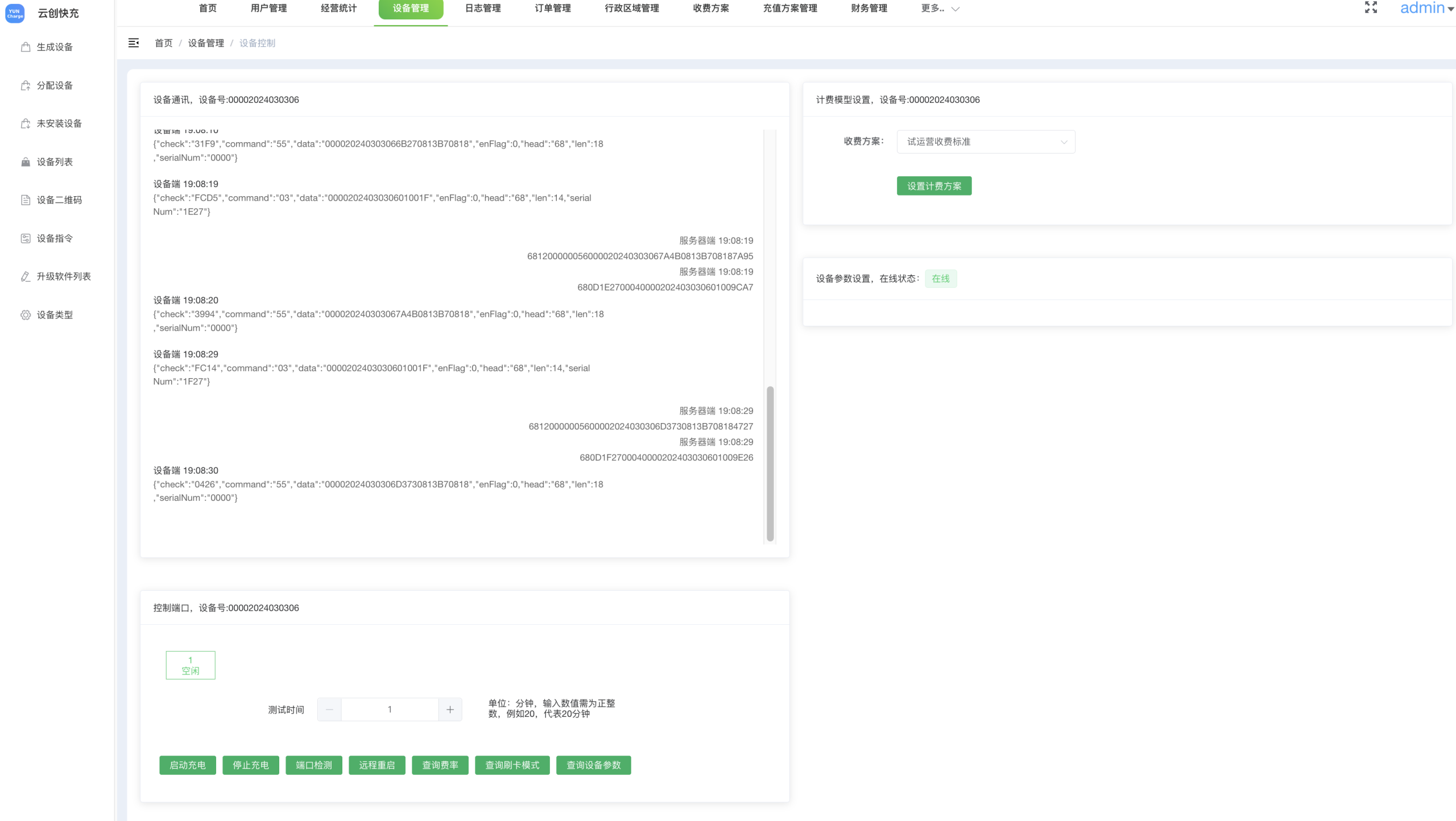Viewport: 1456px width, 821px height.
Task: Click the 生成设备 bag icon in the sidebar
Action: (26, 47)
